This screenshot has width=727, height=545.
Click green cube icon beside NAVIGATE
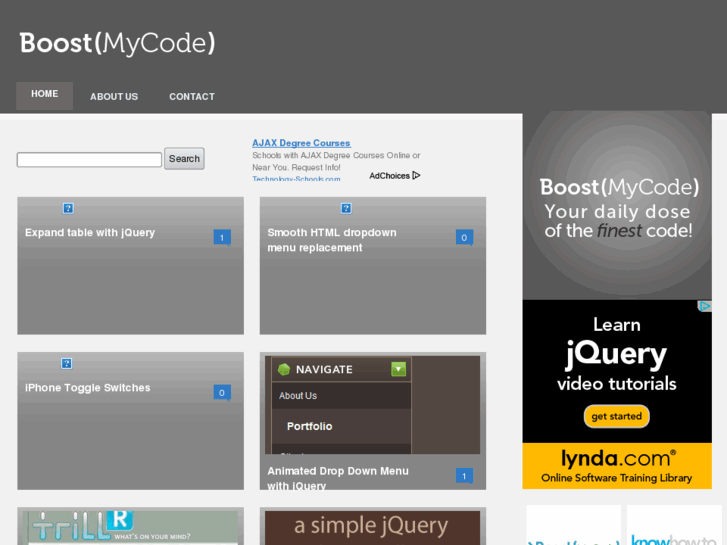[284, 369]
